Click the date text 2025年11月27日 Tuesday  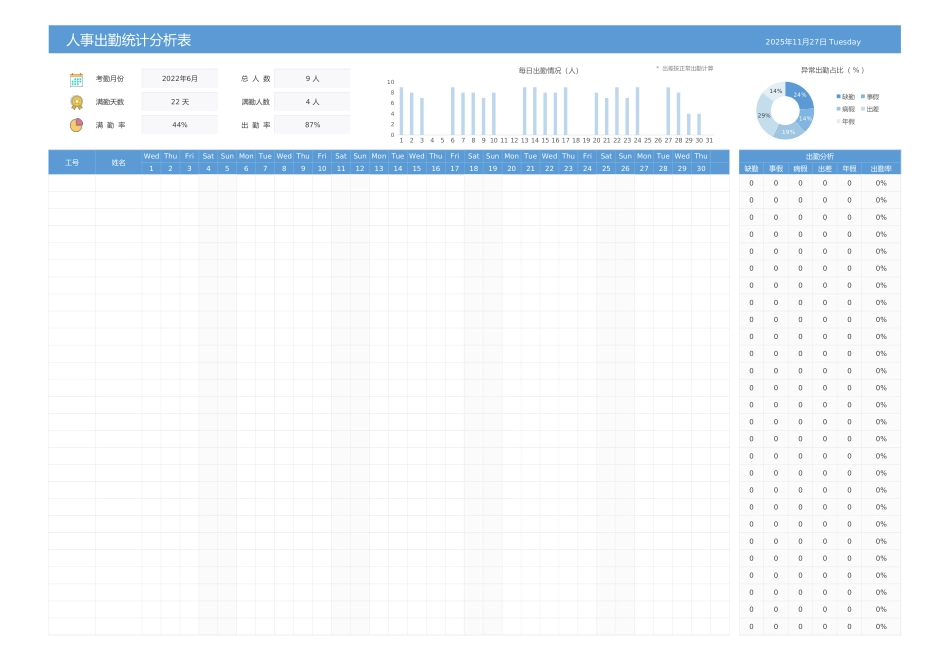(812, 42)
